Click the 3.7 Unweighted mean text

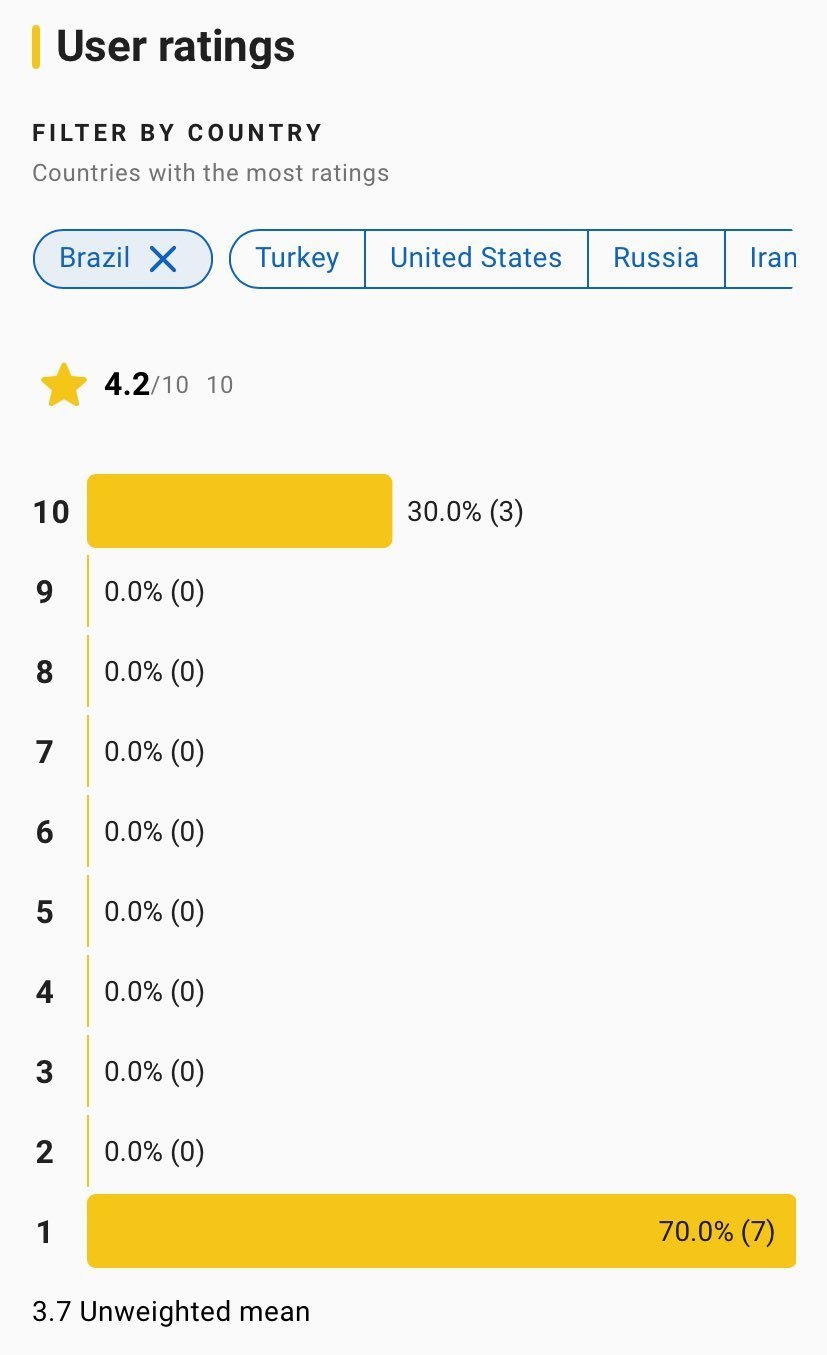[x=171, y=1311]
